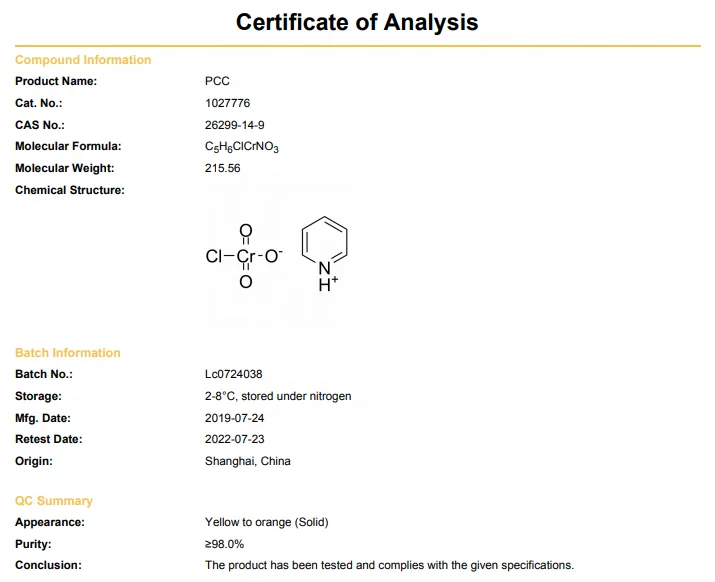715x582 pixels.
Task: Select origin value Shanghai, China
Action: pyautogui.click(x=248, y=462)
